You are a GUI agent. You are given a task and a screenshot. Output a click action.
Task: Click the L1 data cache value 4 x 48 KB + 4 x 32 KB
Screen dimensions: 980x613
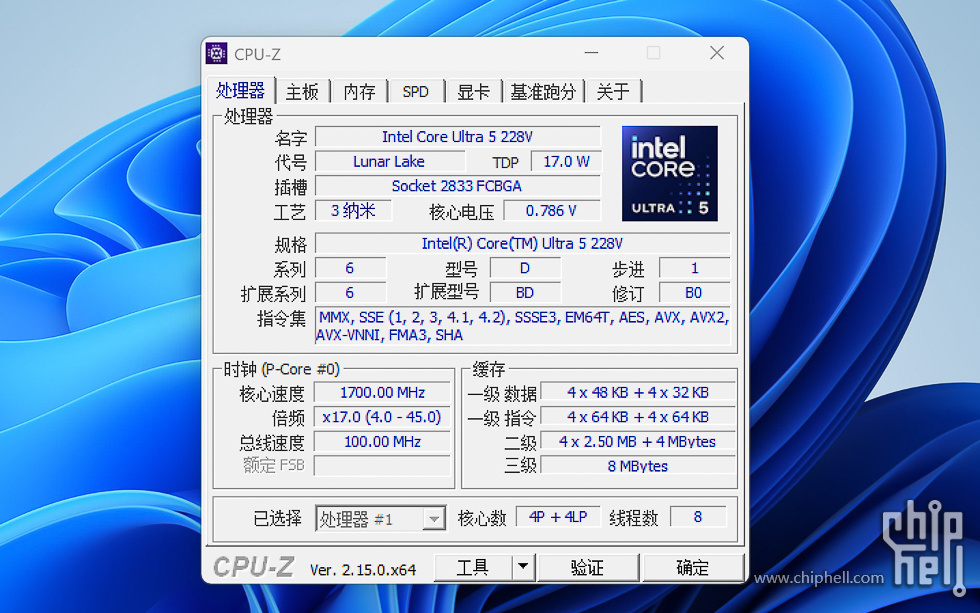click(638, 392)
